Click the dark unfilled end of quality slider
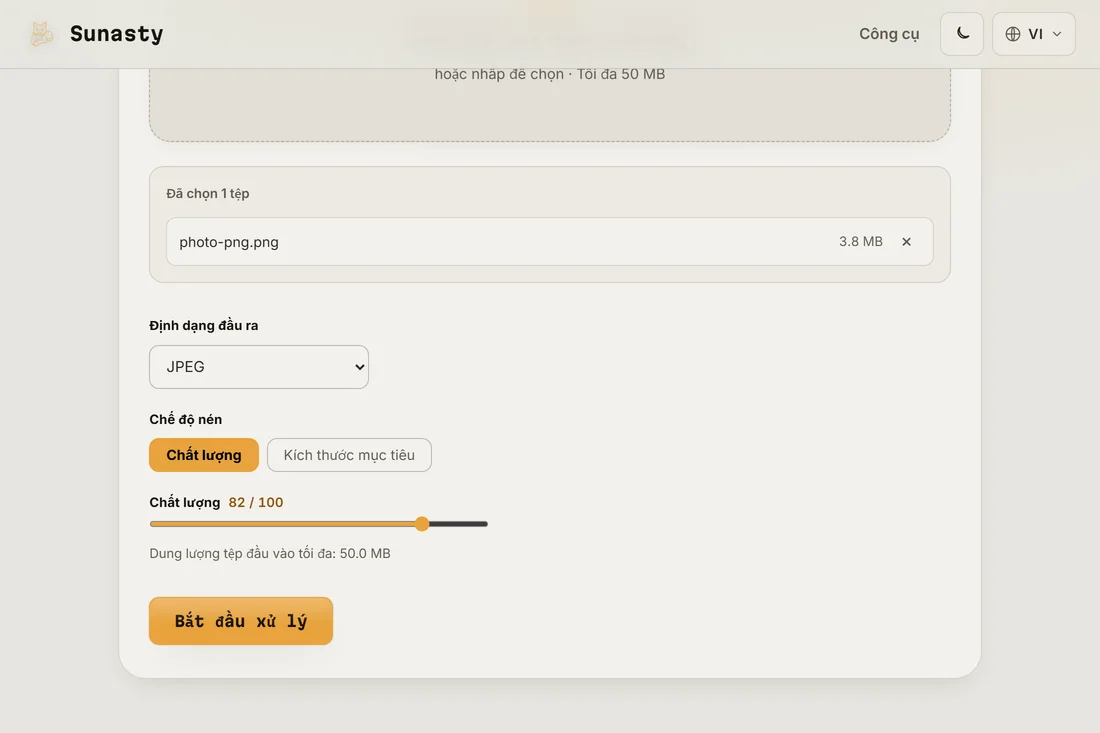 click(x=458, y=524)
